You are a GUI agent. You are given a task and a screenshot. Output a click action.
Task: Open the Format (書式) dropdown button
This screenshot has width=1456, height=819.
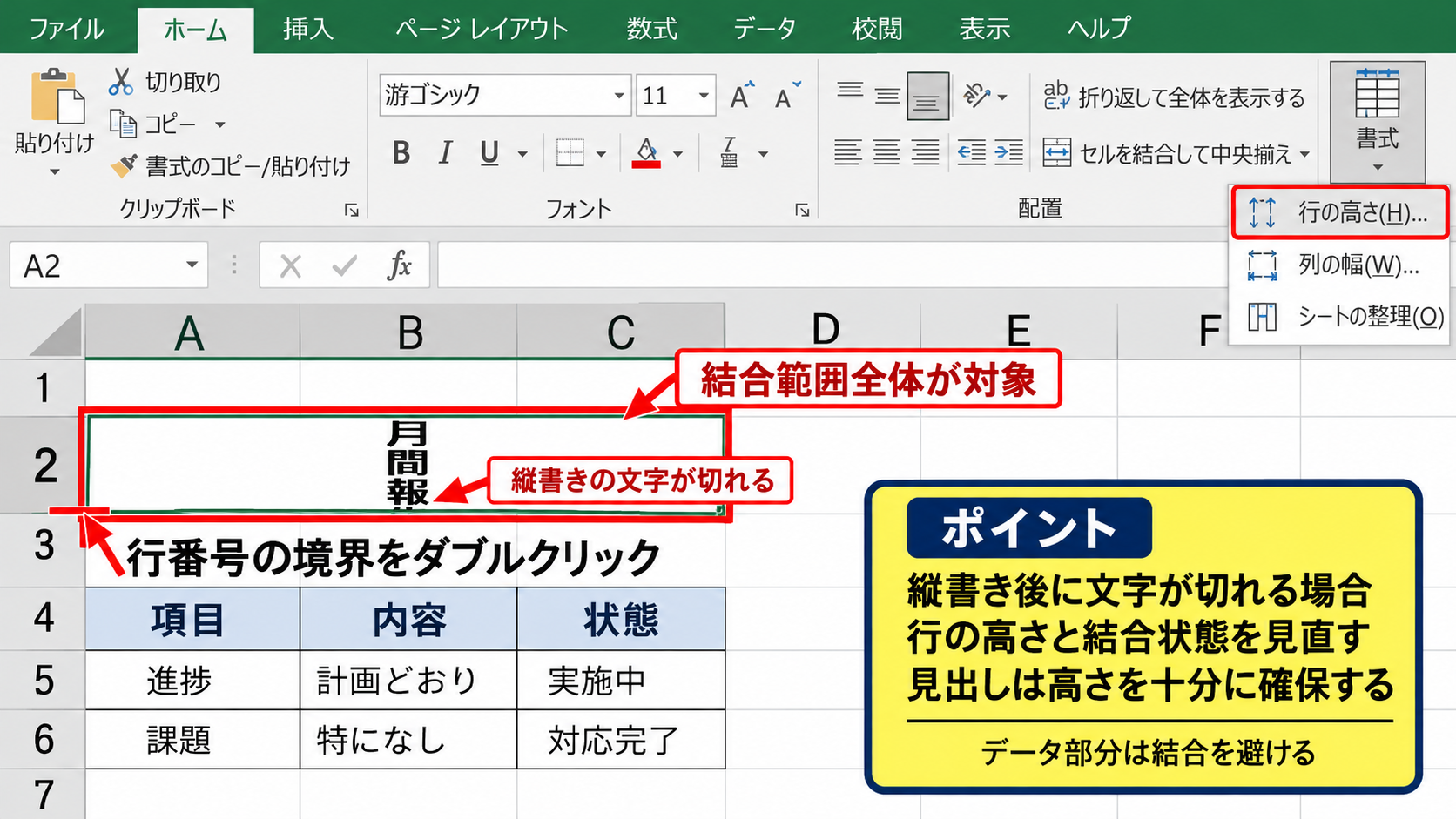1377,120
